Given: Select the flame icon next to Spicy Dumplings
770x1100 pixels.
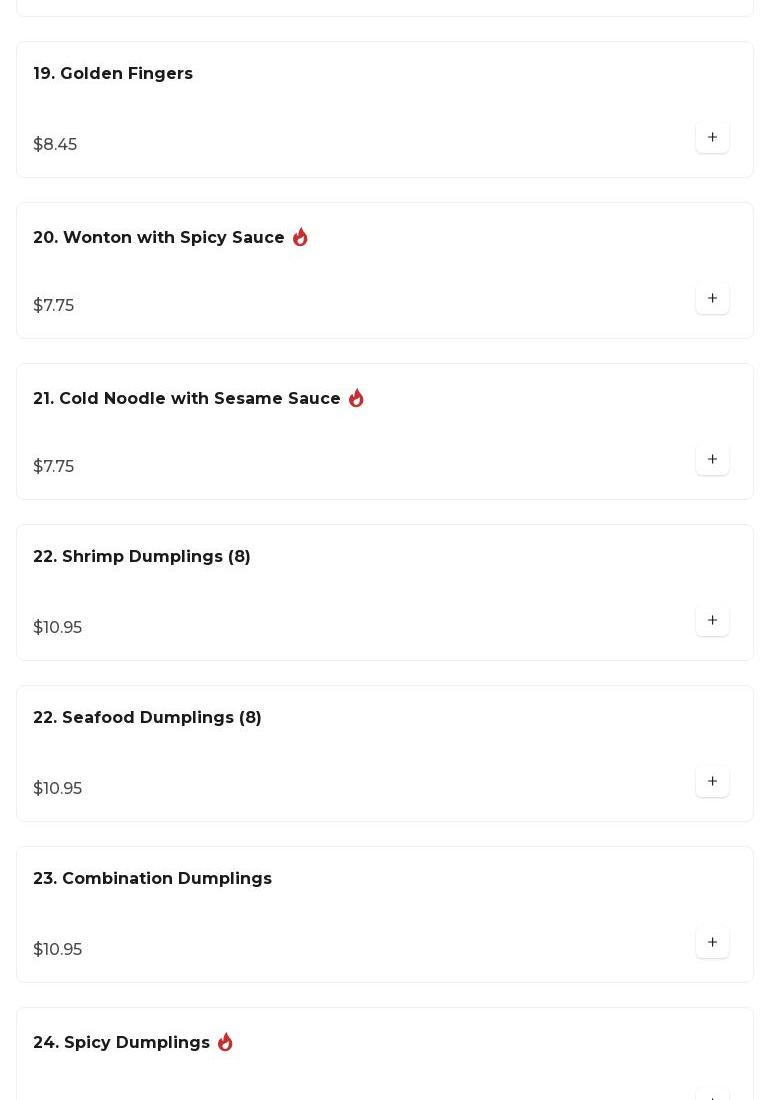Looking at the screenshot, I should tap(225, 1042).
